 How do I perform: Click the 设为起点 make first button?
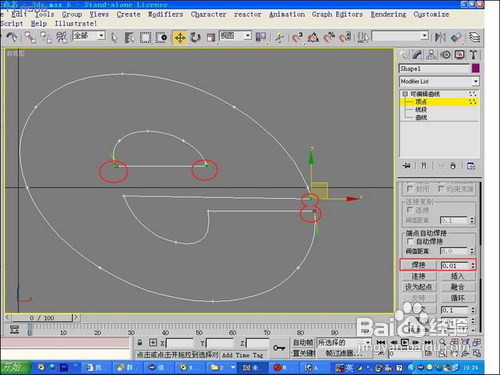[x=419, y=287]
